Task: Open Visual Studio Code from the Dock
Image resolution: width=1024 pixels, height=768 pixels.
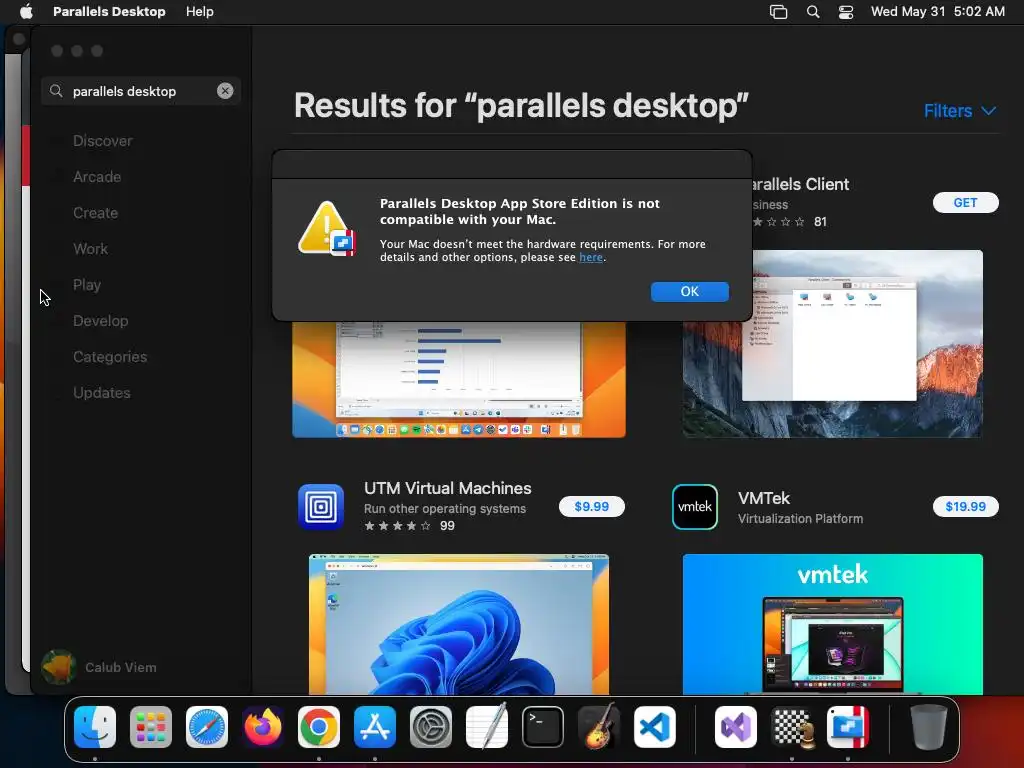Action: pos(654,727)
